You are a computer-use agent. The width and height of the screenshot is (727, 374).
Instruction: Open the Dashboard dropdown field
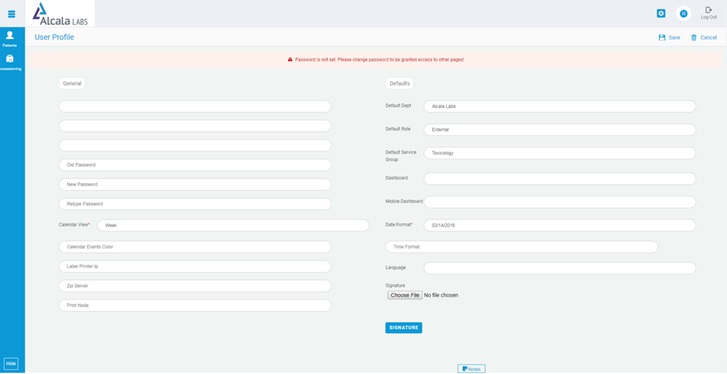560,178
